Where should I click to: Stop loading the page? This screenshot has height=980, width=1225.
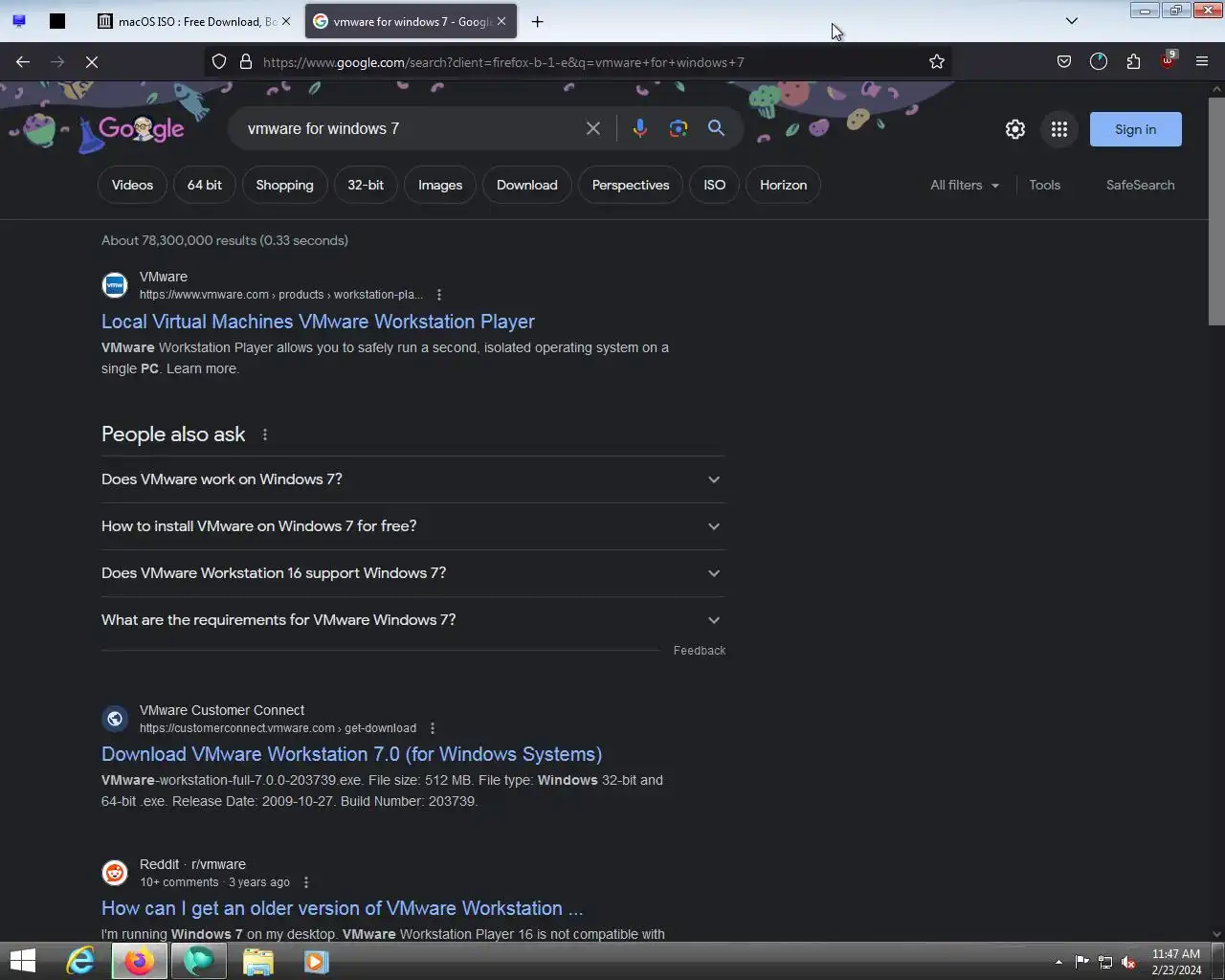tap(92, 62)
